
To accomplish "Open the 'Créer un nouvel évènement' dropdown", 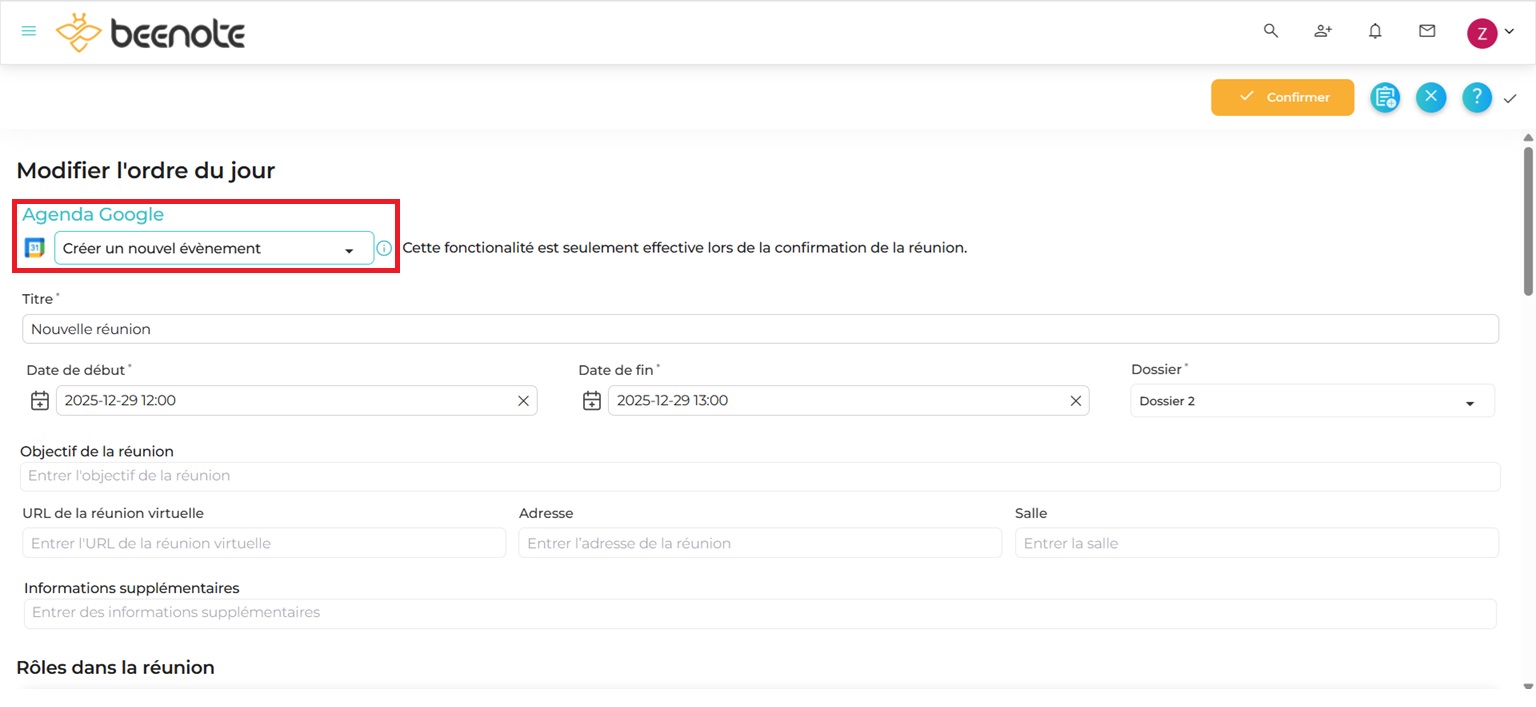I will pyautogui.click(x=212, y=247).
